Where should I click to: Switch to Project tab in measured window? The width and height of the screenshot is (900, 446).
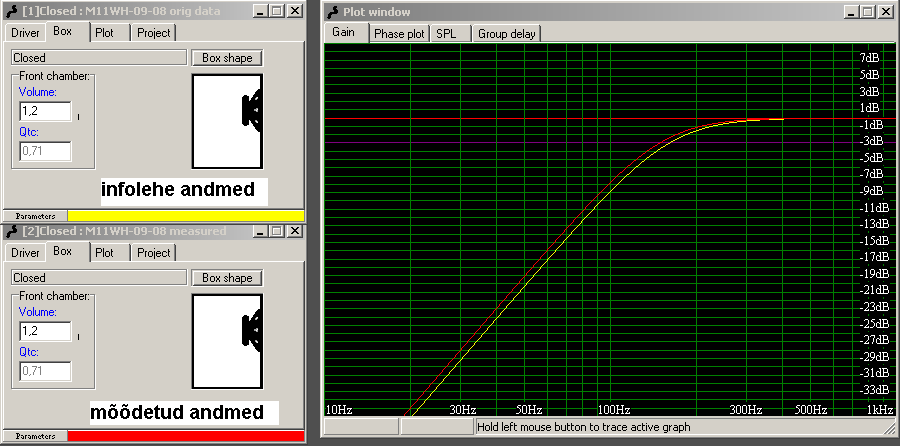click(154, 253)
